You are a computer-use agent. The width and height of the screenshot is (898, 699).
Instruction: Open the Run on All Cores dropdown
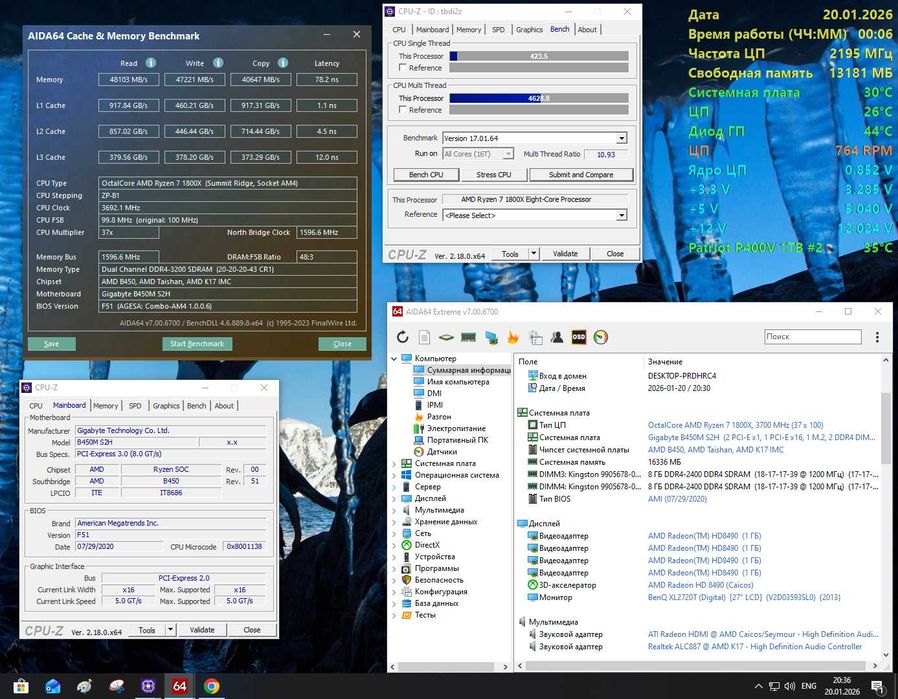508,154
